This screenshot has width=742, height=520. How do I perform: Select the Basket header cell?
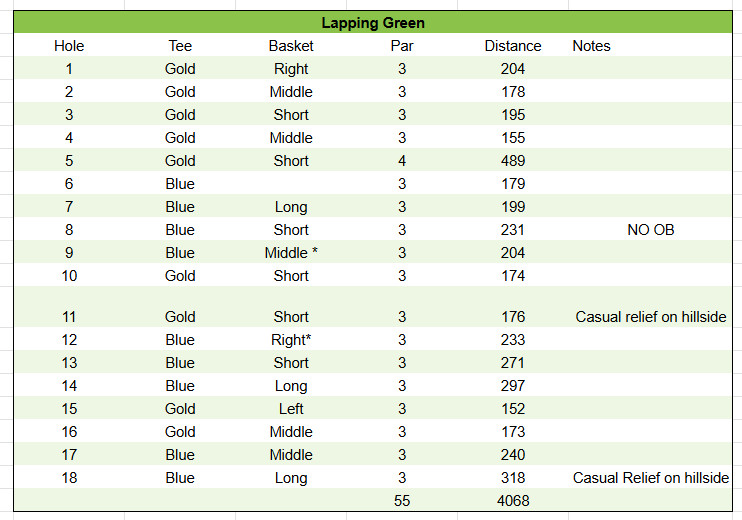tap(291, 45)
